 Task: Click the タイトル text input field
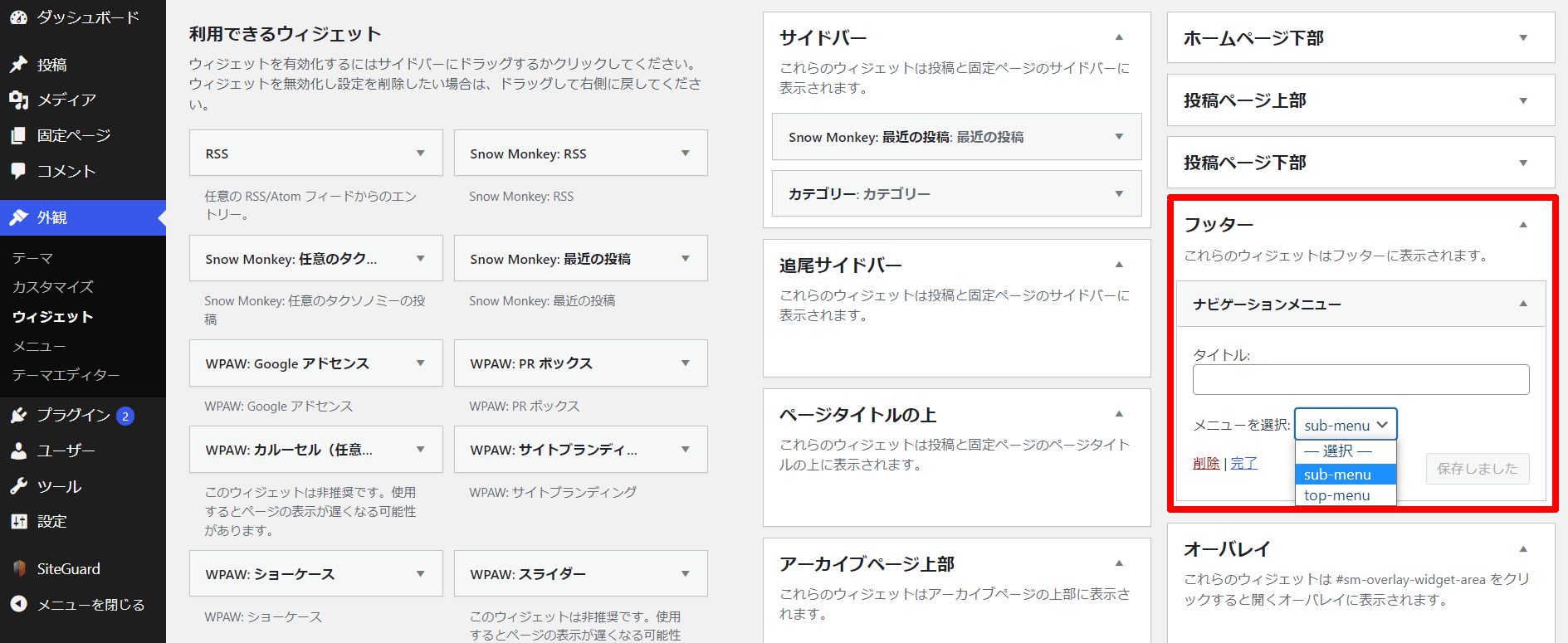pos(1360,380)
